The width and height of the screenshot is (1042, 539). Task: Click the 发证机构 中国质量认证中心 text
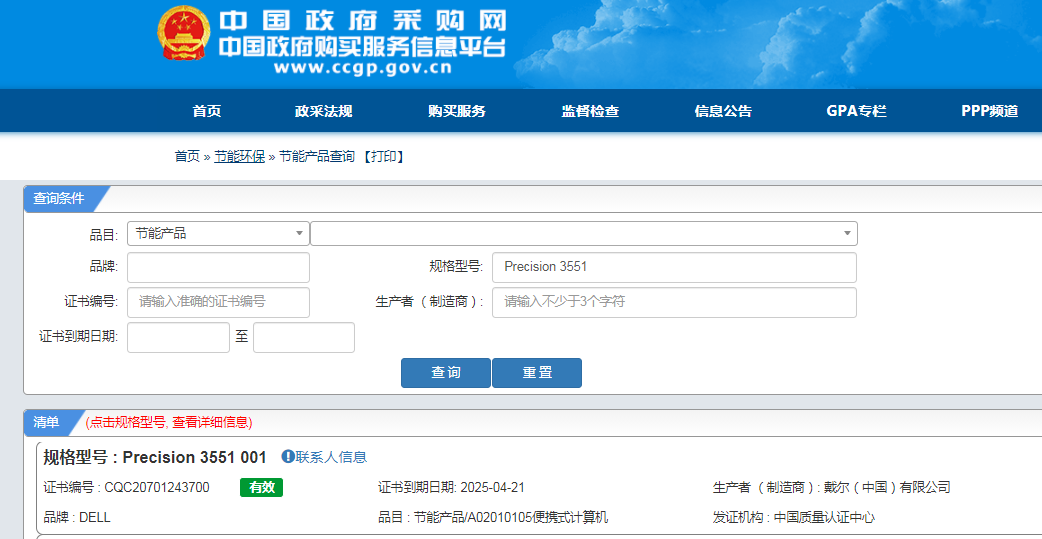click(x=793, y=518)
